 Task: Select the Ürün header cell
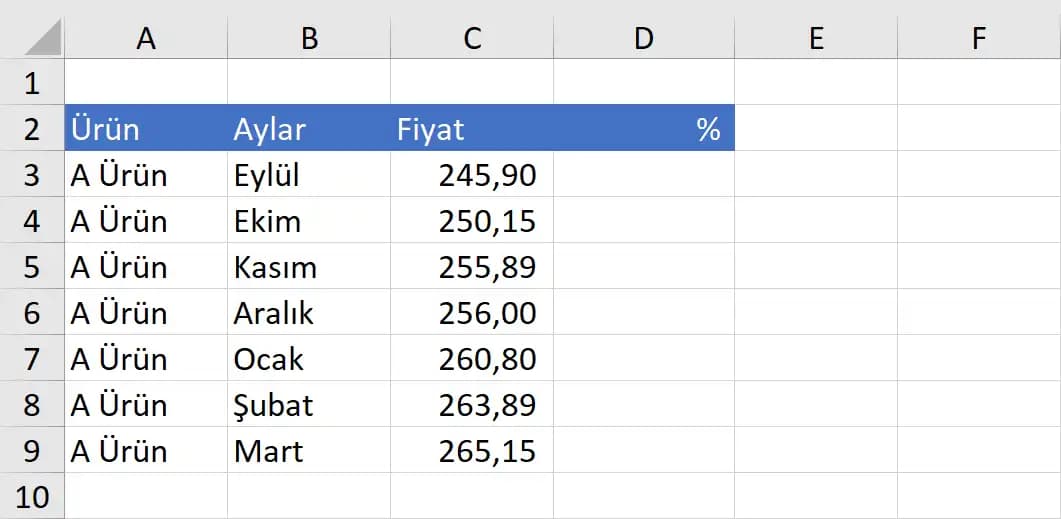coord(146,129)
